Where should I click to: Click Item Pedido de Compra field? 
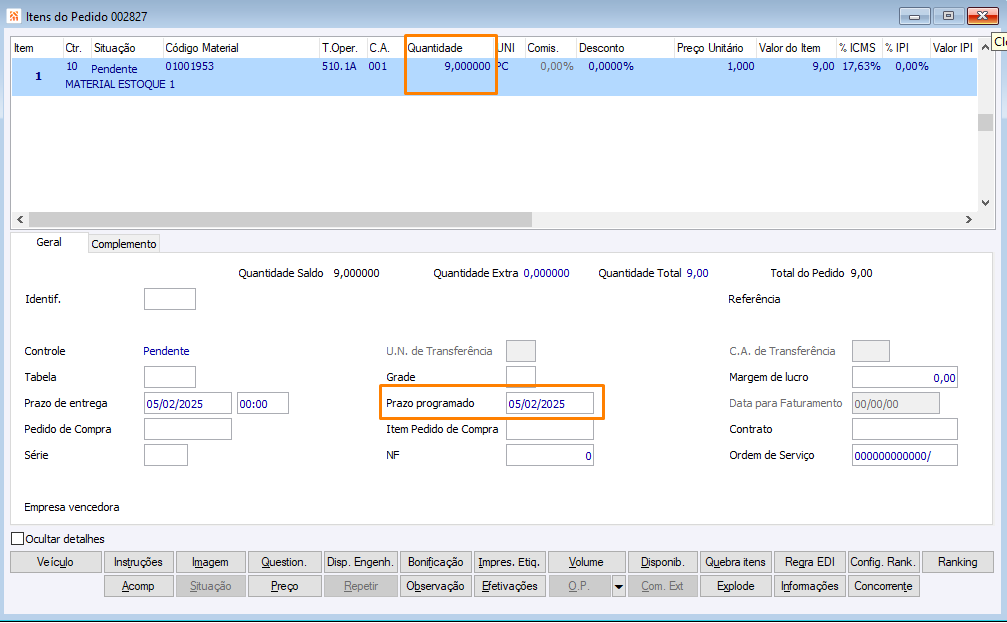click(550, 429)
